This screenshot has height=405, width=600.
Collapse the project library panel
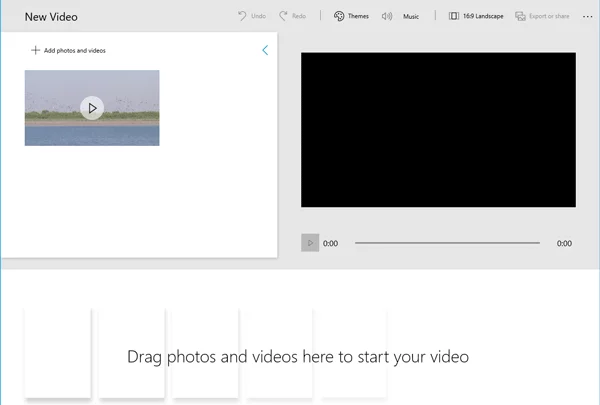coord(265,50)
